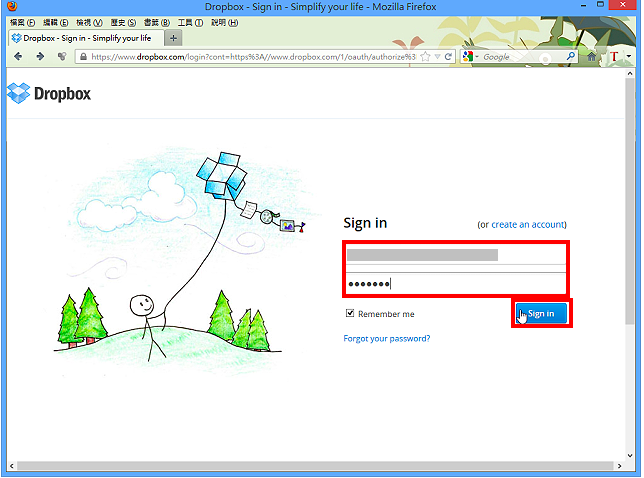The image size is (644, 478).
Task: Reload the page with the refresh icon
Action: click(448, 57)
